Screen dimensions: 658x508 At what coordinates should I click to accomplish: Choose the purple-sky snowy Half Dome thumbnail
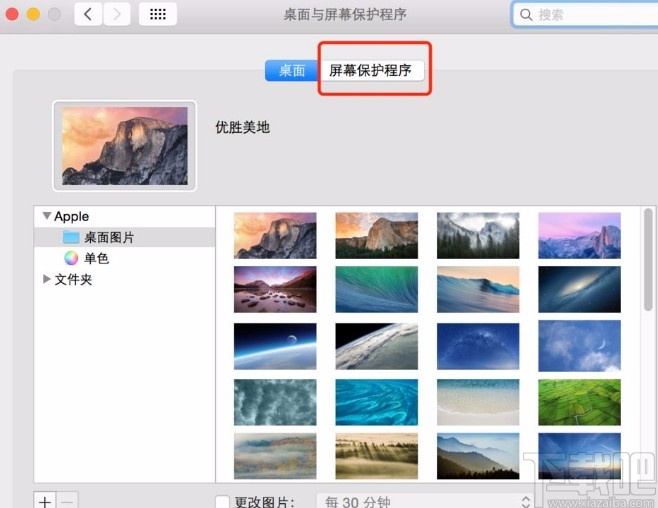pyautogui.click(x=580, y=235)
